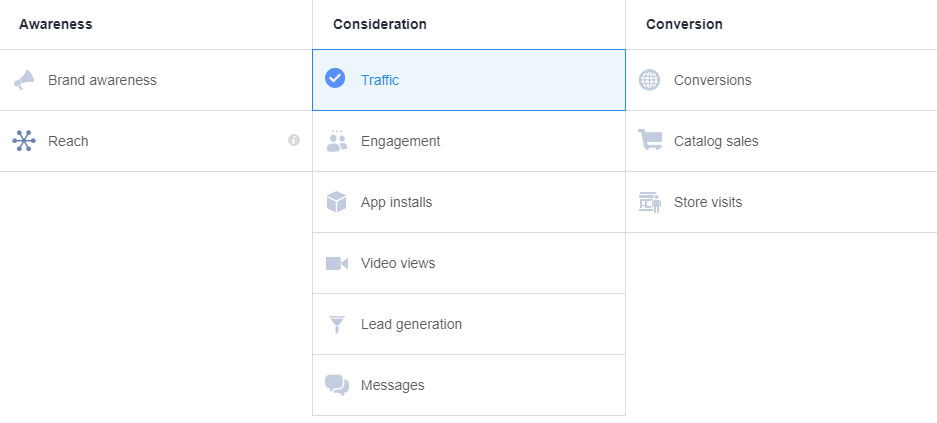
Task: Click the Brand awareness megaphone icon
Action: click(24, 80)
